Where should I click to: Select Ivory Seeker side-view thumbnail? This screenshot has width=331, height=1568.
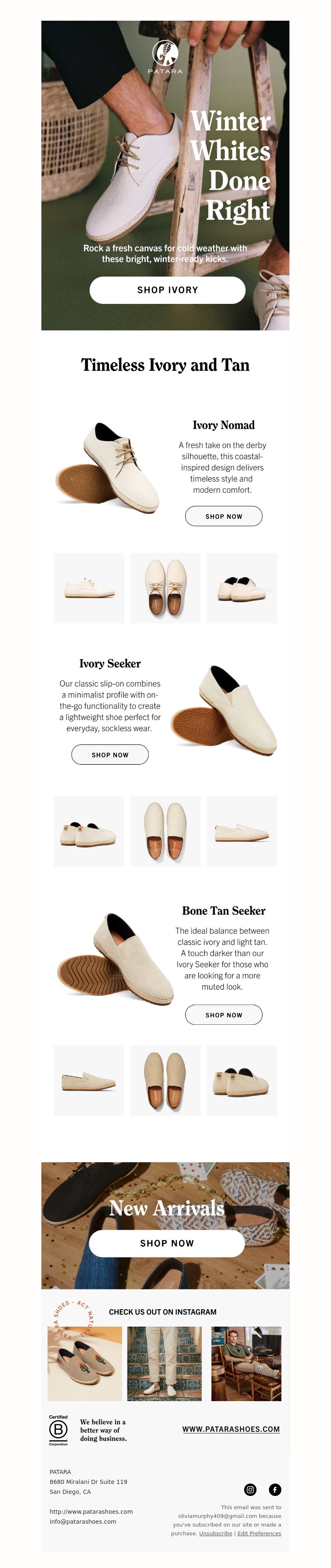coord(242,831)
